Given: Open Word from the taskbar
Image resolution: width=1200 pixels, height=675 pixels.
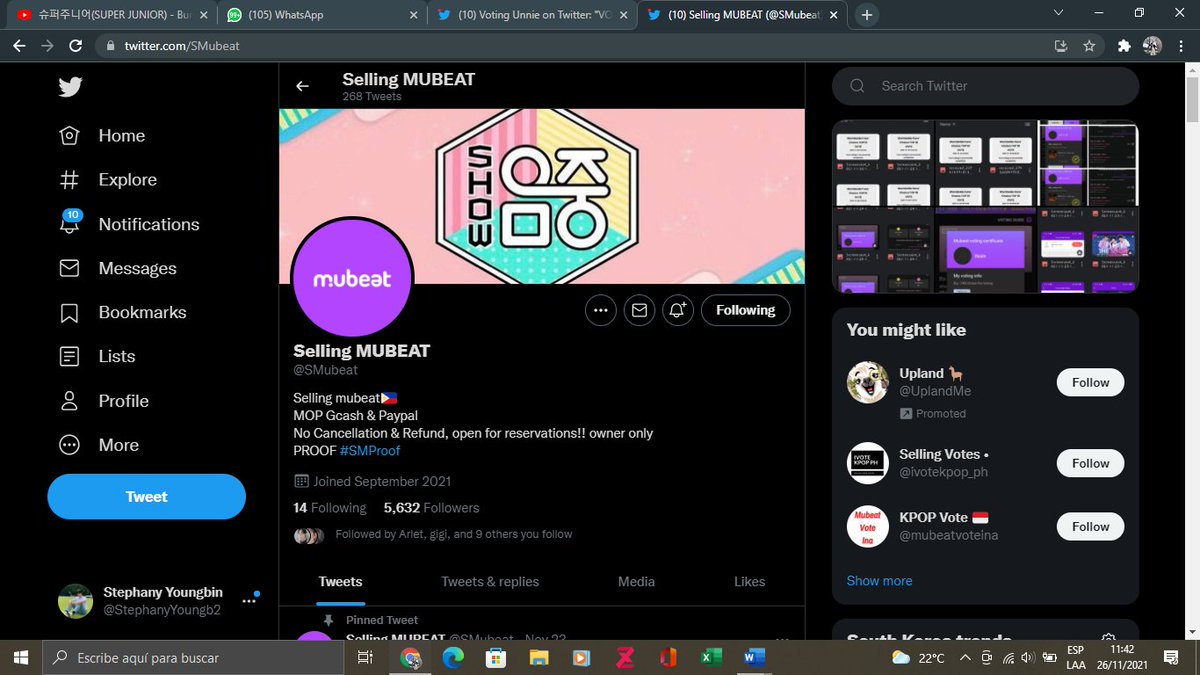Looking at the screenshot, I should pos(754,658).
